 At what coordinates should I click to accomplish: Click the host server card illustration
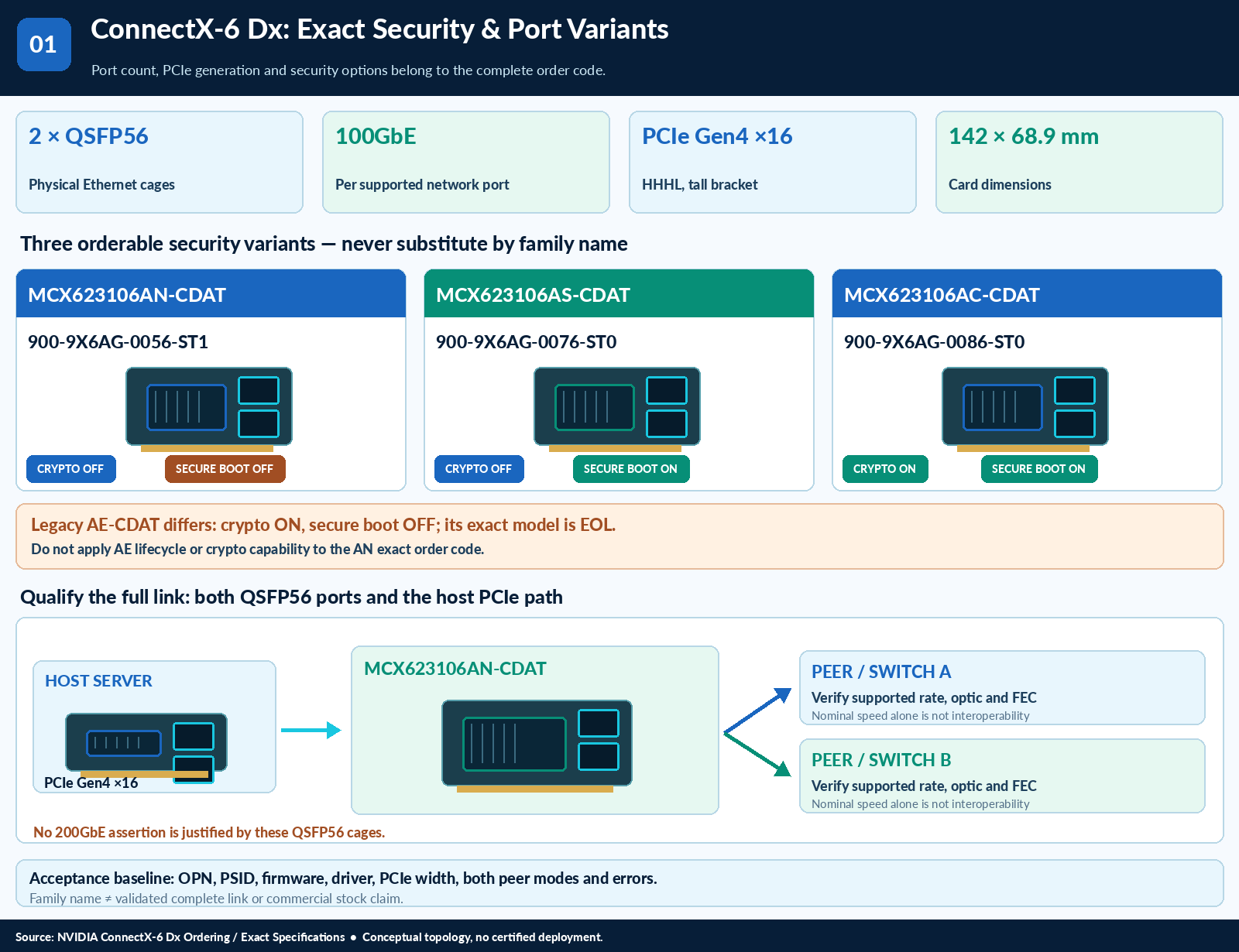[146, 748]
